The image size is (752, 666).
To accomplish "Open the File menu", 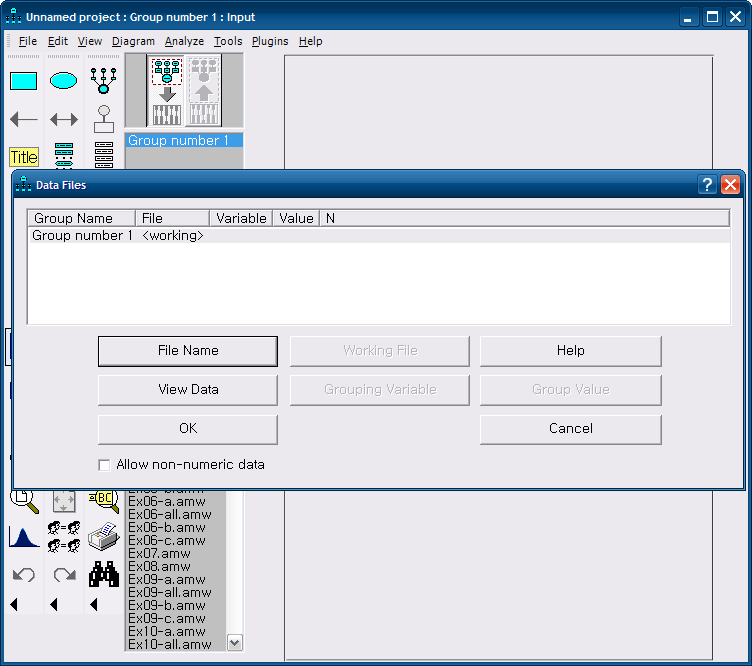I will [28, 41].
